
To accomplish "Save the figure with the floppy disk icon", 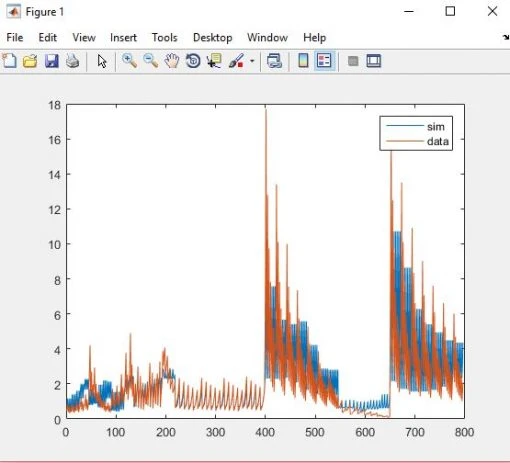I will (x=52, y=61).
